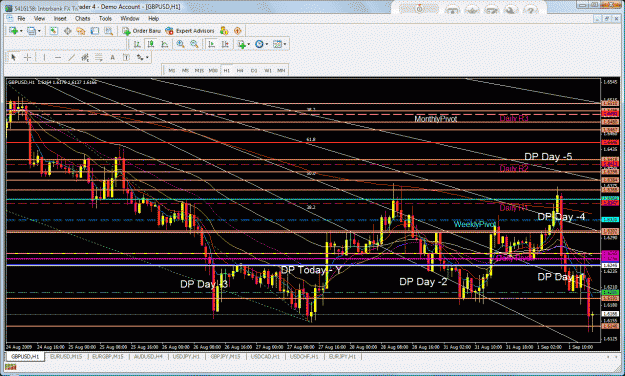Image resolution: width=625 pixels, height=376 pixels.
Task: Switch to the AUDUSD,H4 chart tab
Action: click(x=148, y=356)
